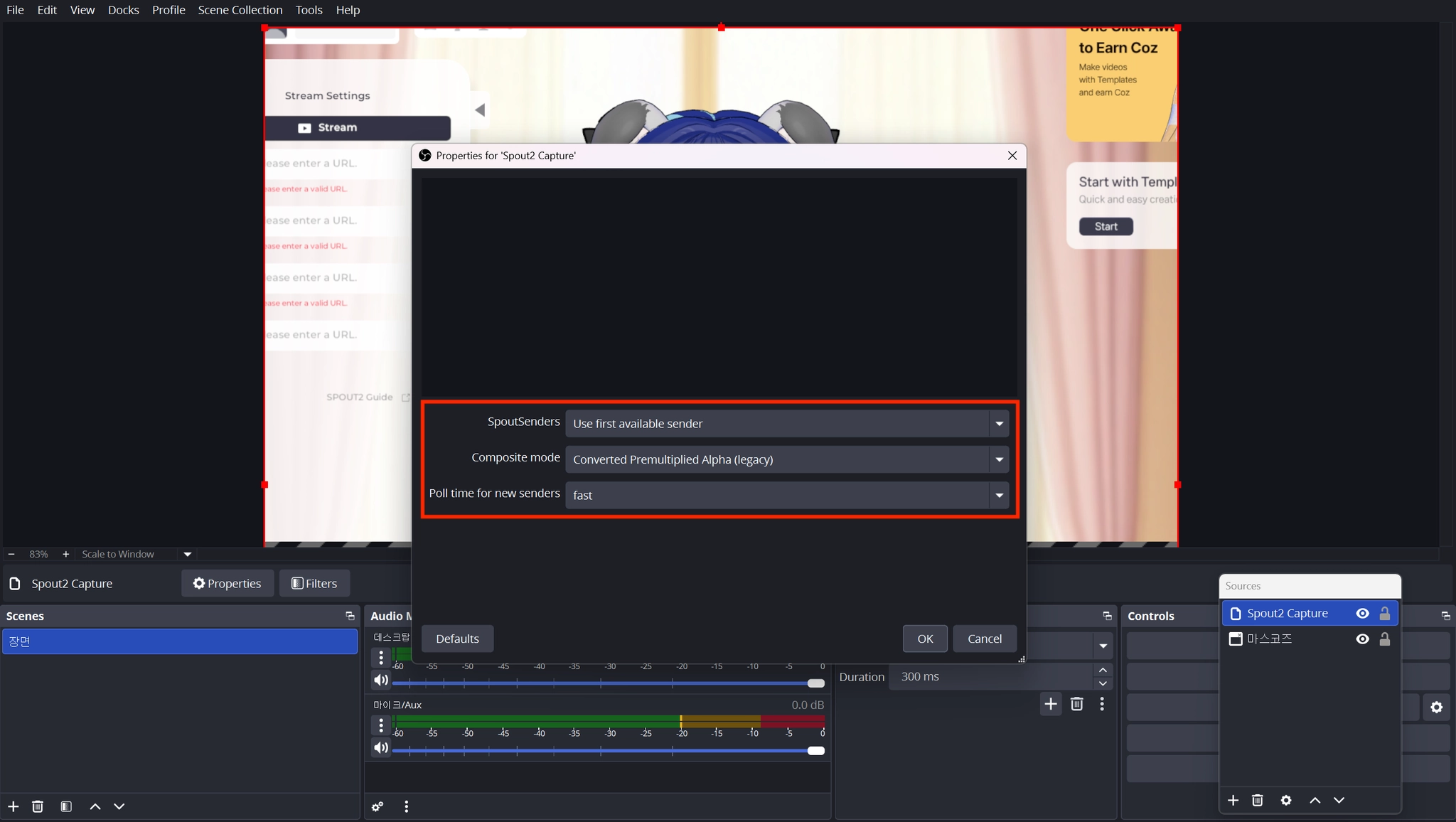
Task: Click the Defaults button
Action: click(457, 639)
